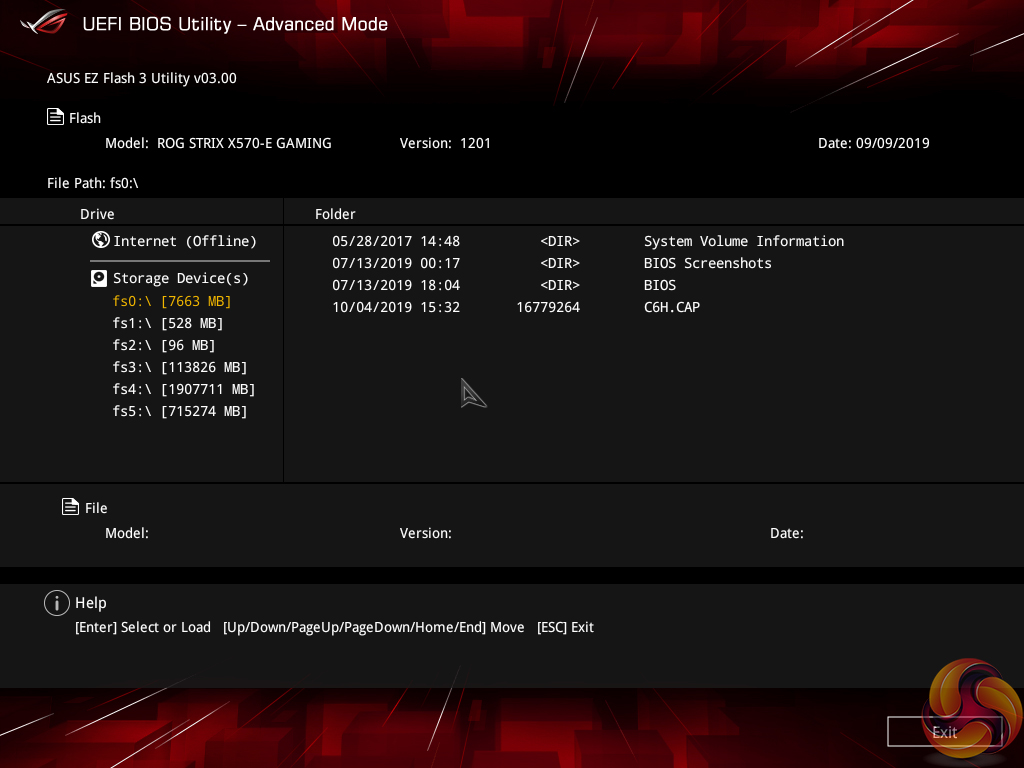Select drive fs3:\ [113826 MB]

coord(180,367)
